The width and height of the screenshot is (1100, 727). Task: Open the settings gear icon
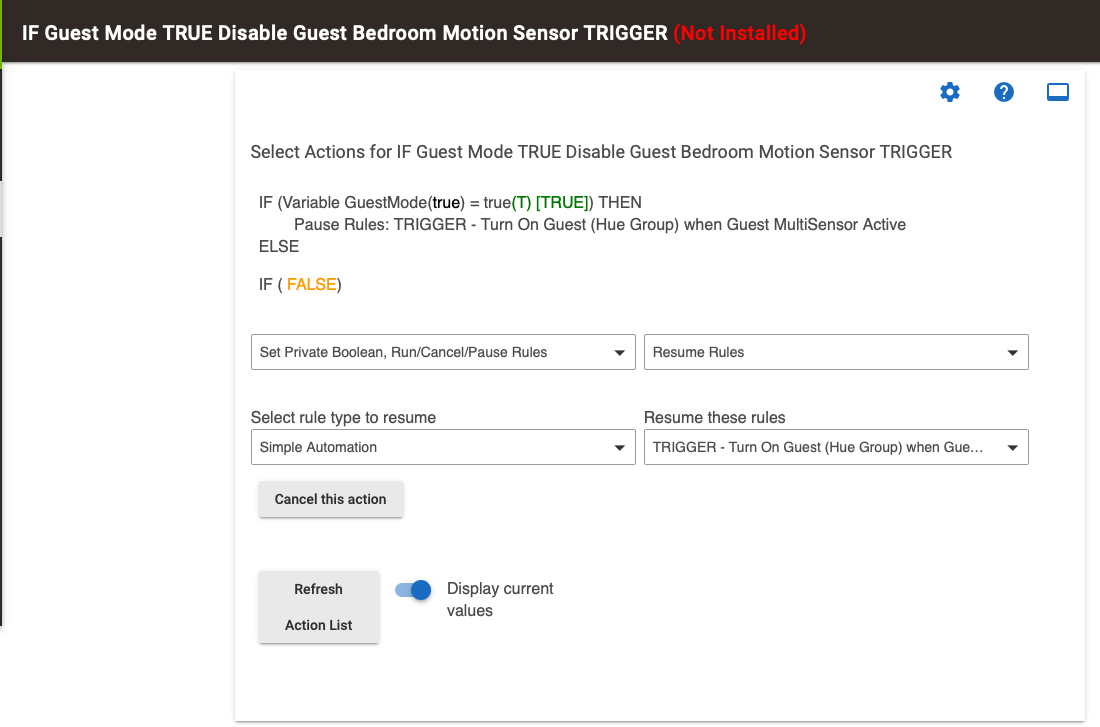click(950, 92)
